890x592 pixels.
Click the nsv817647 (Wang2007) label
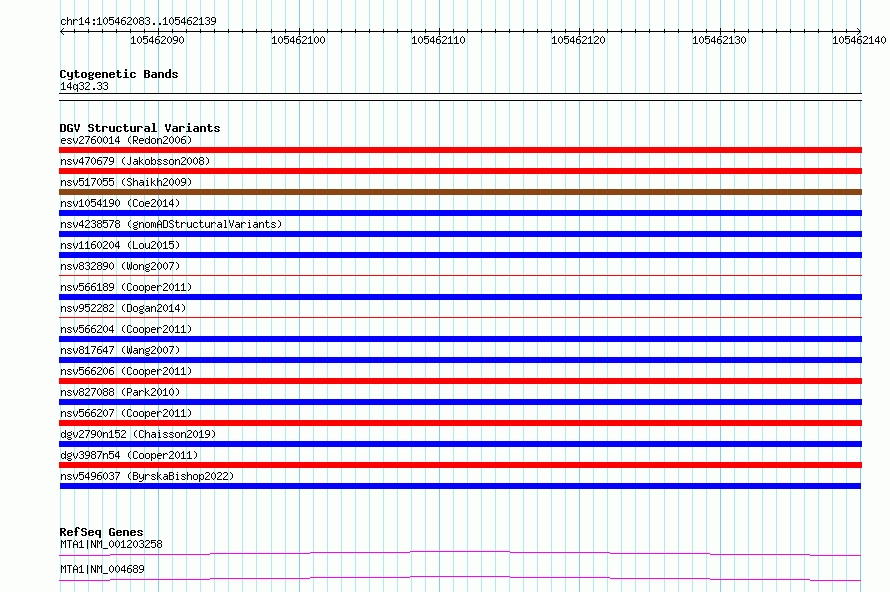click(x=120, y=350)
